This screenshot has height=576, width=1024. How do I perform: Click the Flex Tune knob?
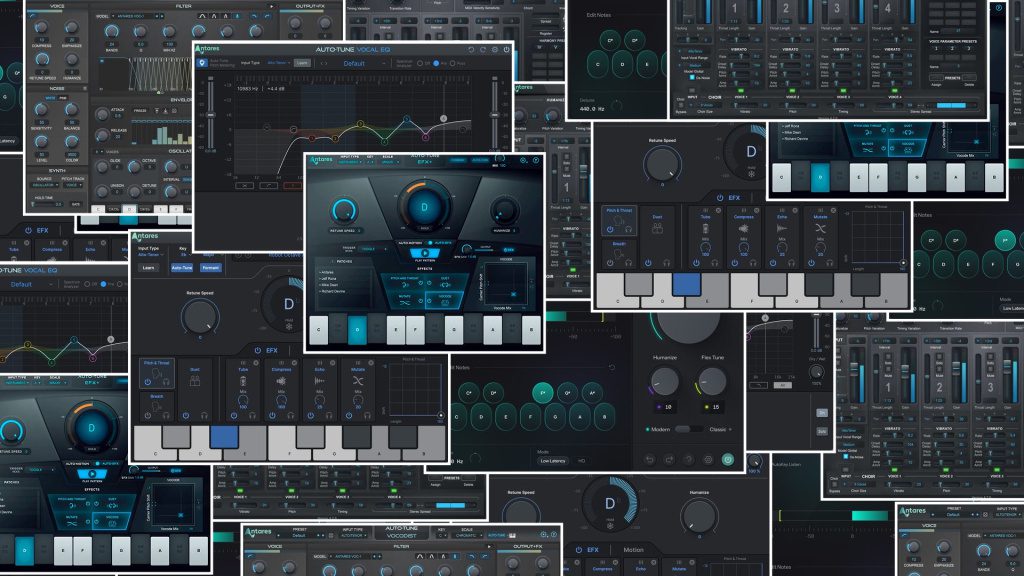(x=712, y=381)
